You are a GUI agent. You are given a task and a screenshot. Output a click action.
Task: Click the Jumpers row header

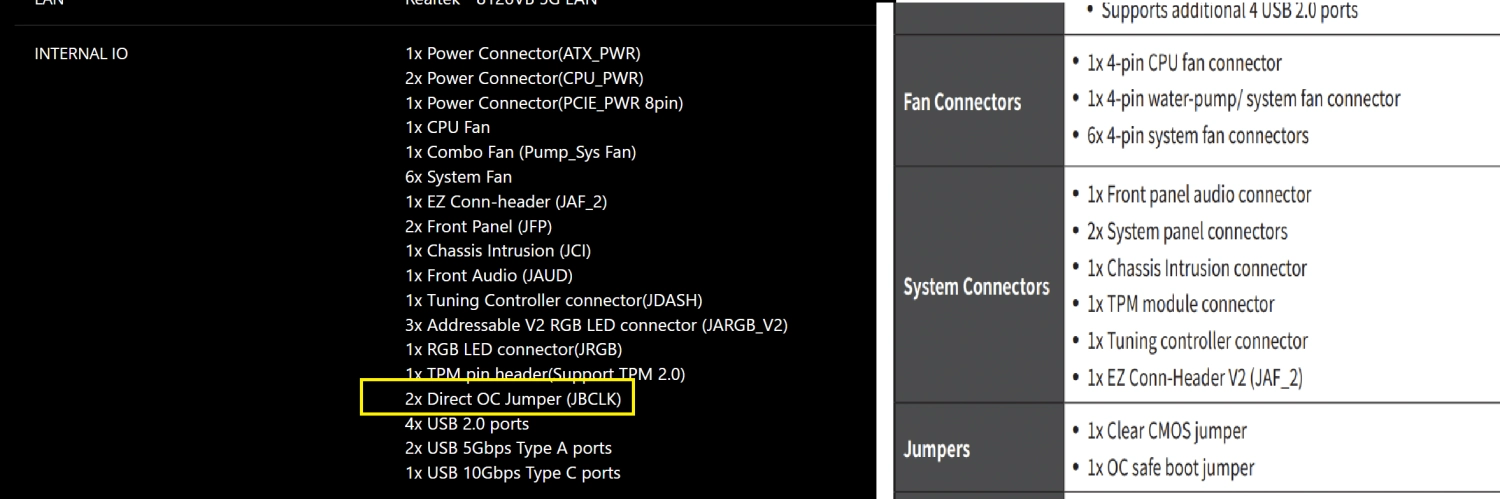point(937,450)
